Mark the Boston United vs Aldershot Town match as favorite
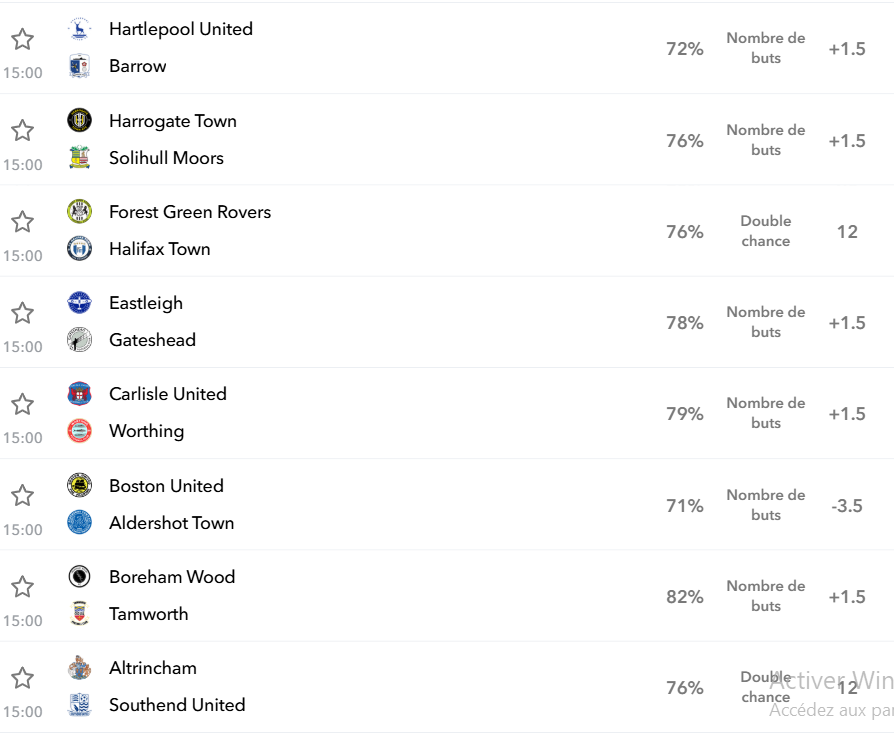Viewport: 894px width, 733px height. 23,495
